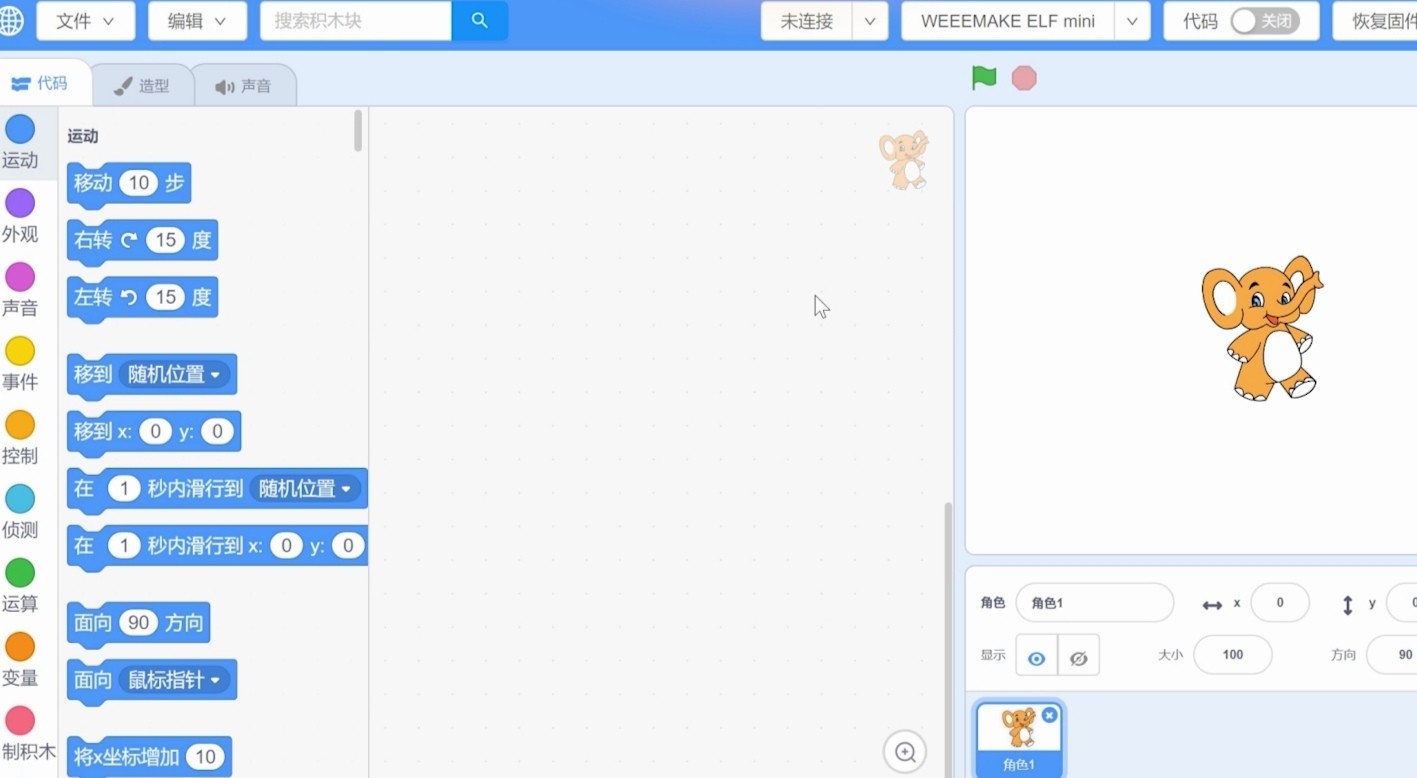The width and height of the screenshot is (1417, 778).
Task: Click the 方向 direction field showing 90
Action: (1392, 655)
